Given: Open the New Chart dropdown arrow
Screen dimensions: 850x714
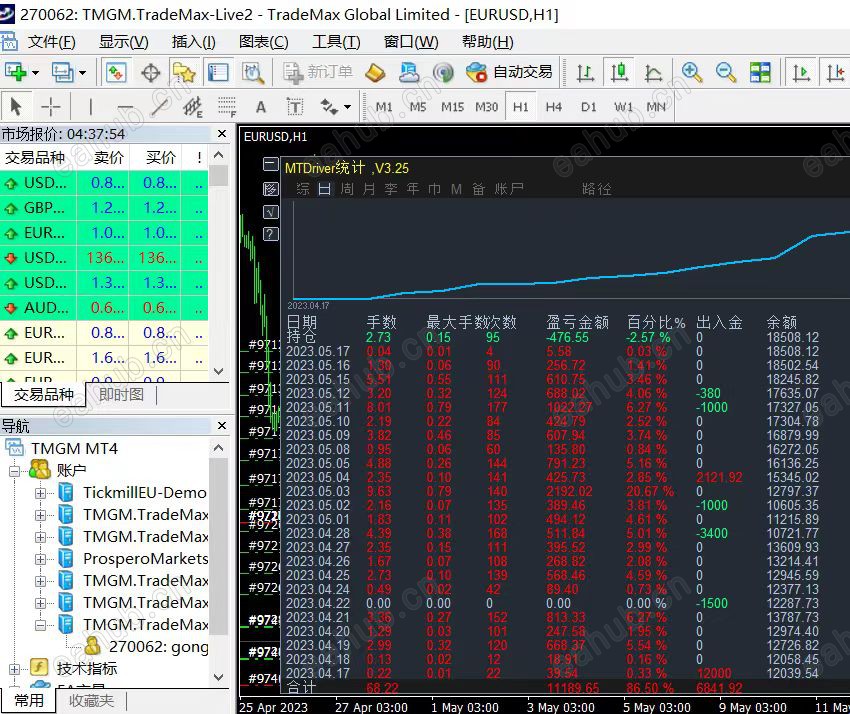Looking at the screenshot, I should point(35,73).
